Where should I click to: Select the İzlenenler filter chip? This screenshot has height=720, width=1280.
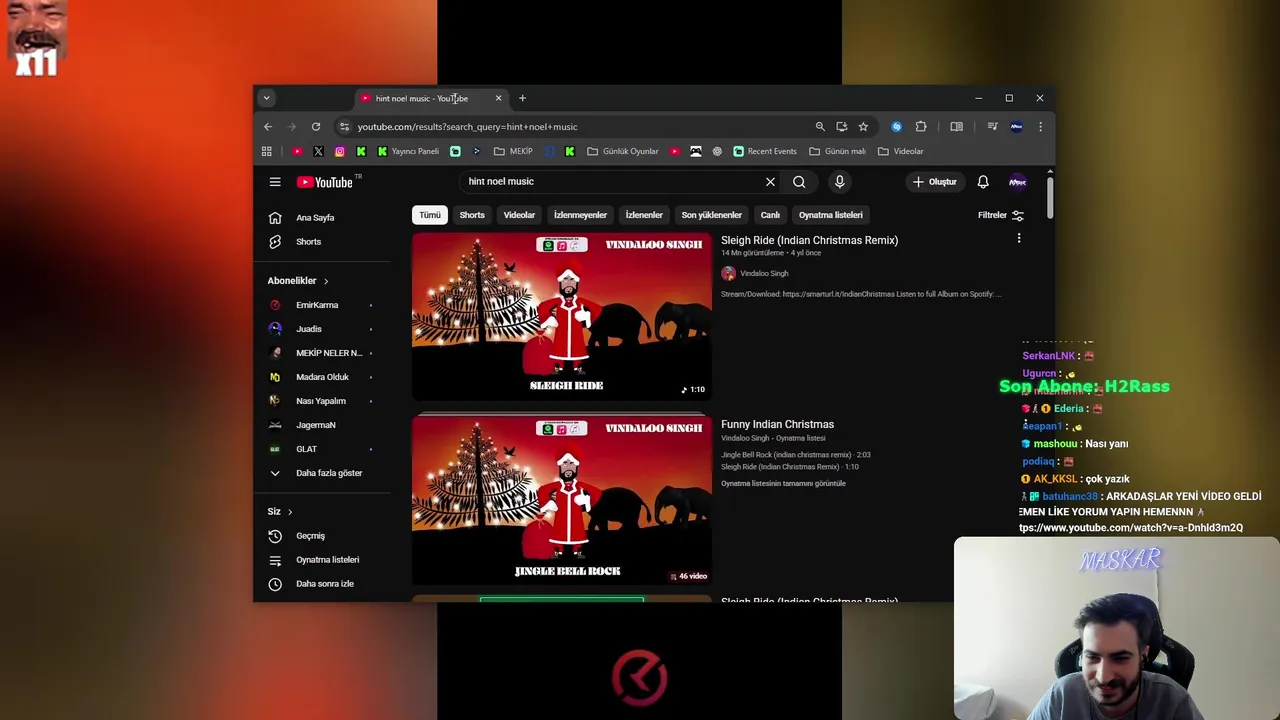click(x=644, y=215)
